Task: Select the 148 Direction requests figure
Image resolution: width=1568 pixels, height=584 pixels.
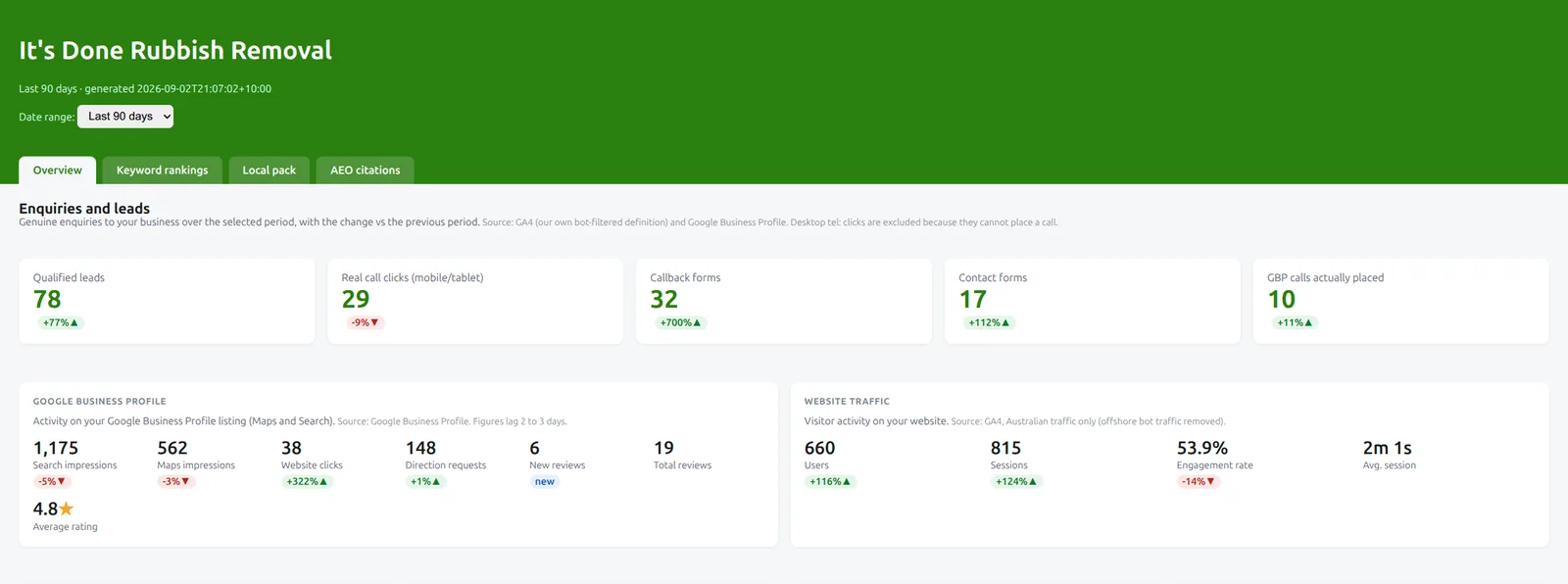Action: pos(421,448)
